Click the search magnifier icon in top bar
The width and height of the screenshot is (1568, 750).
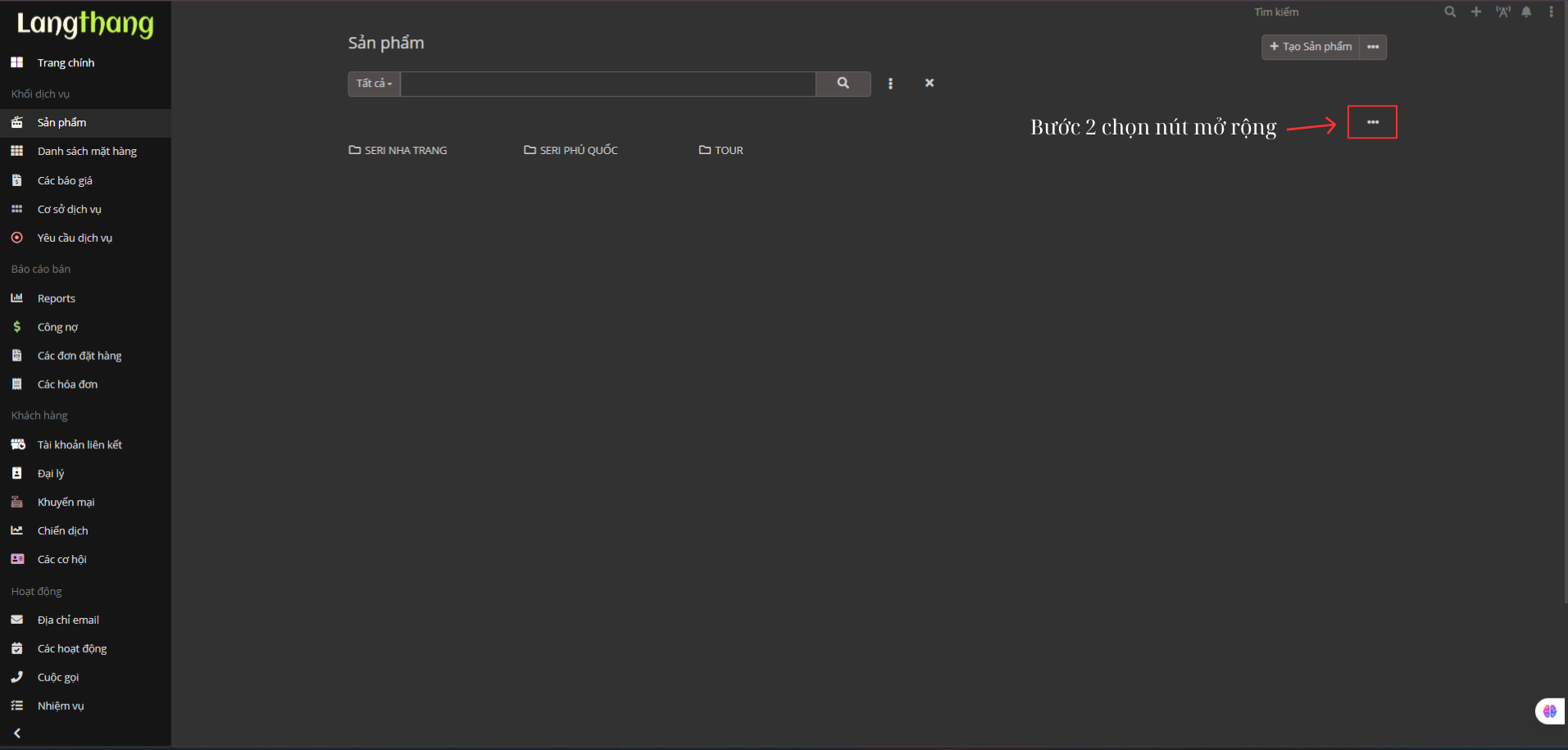(1450, 11)
